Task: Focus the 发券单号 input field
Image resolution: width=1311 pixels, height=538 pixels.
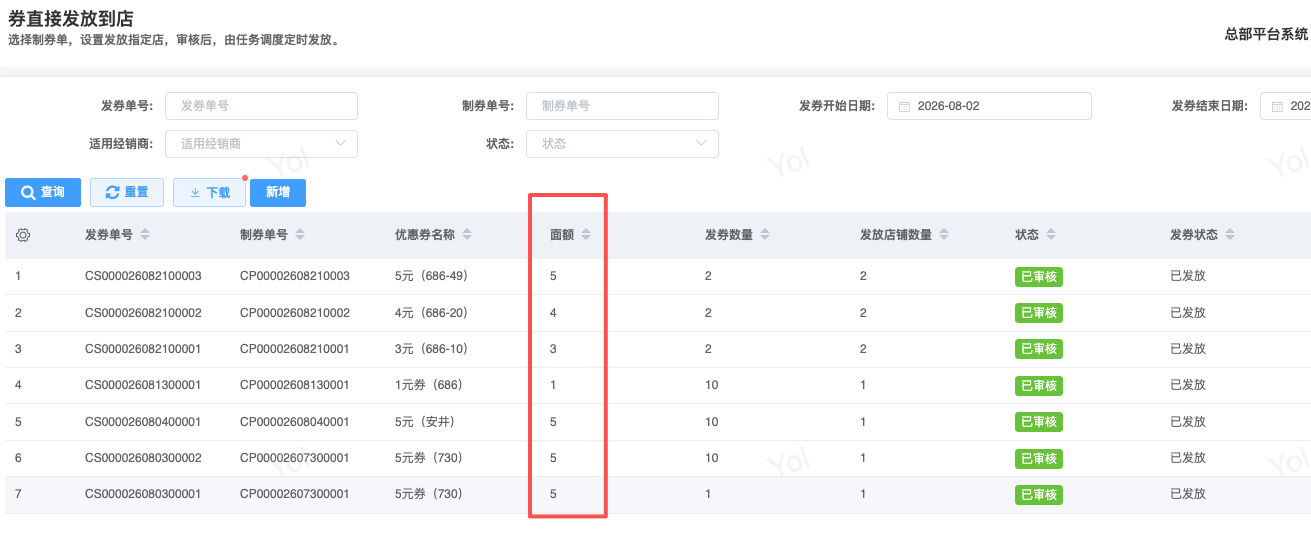Action: point(261,106)
